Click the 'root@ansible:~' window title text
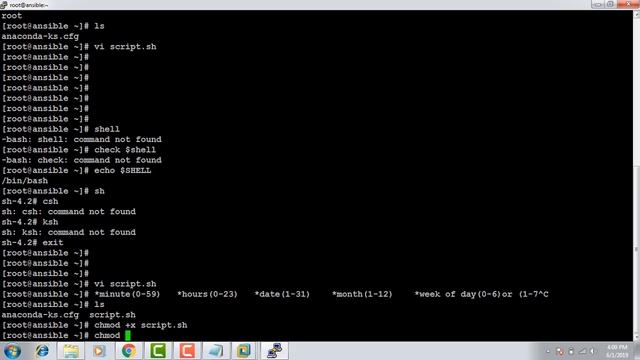The image size is (640, 360). point(29,5)
